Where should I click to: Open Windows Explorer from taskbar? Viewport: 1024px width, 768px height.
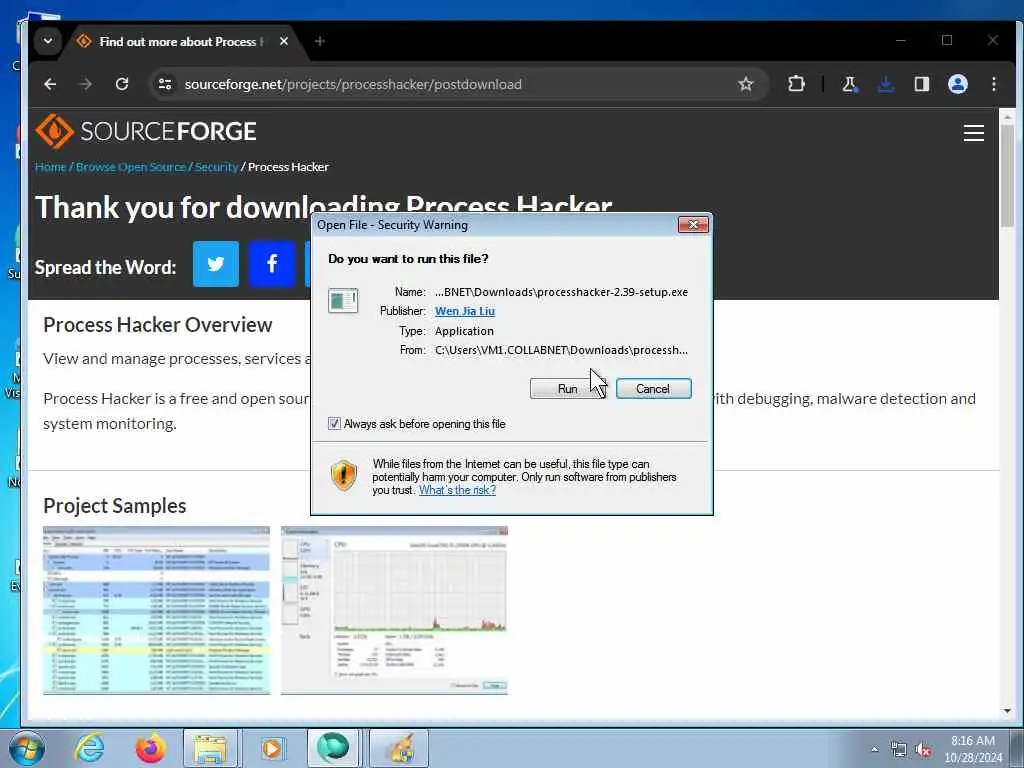(212, 748)
